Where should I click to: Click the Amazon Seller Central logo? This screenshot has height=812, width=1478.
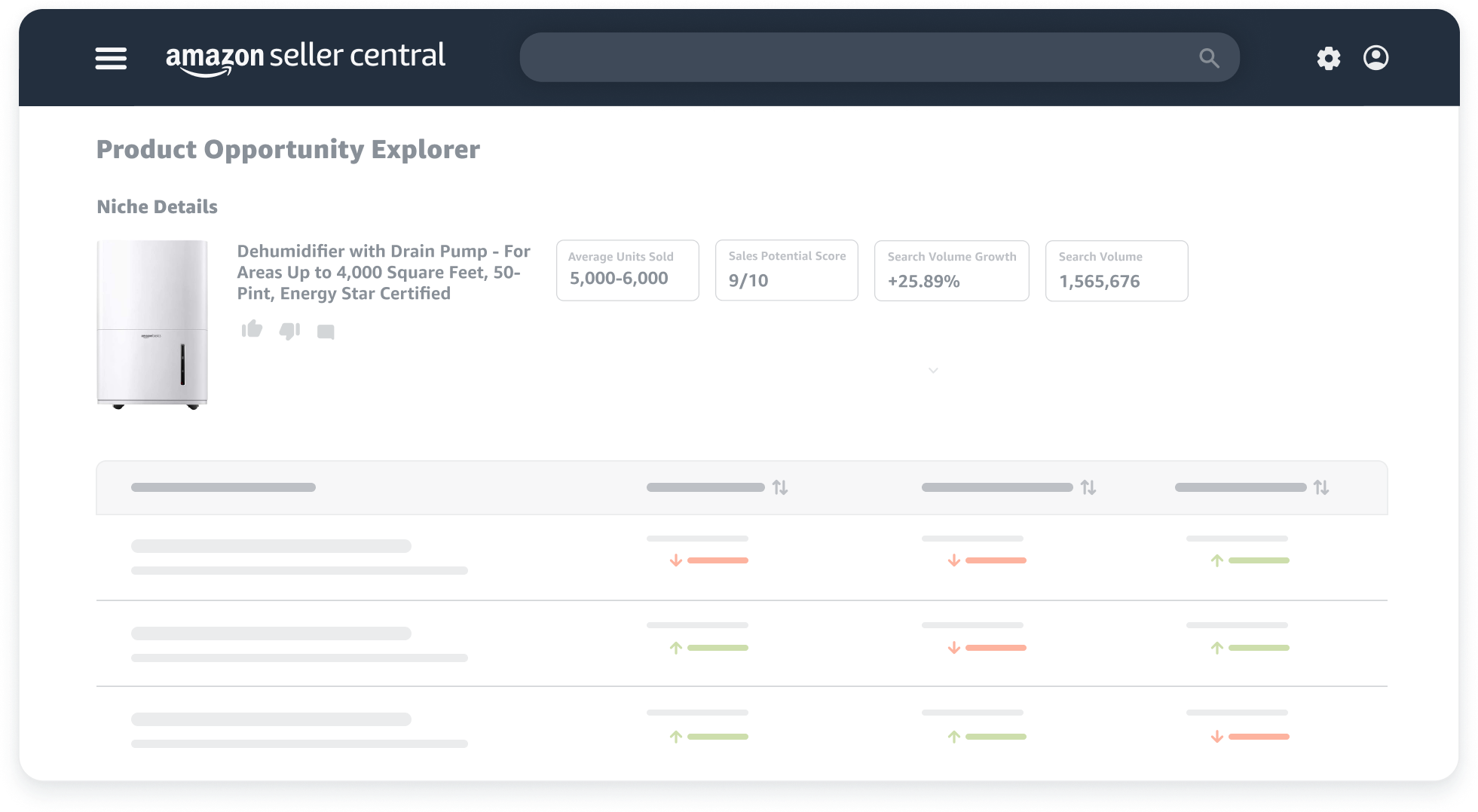click(305, 58)
